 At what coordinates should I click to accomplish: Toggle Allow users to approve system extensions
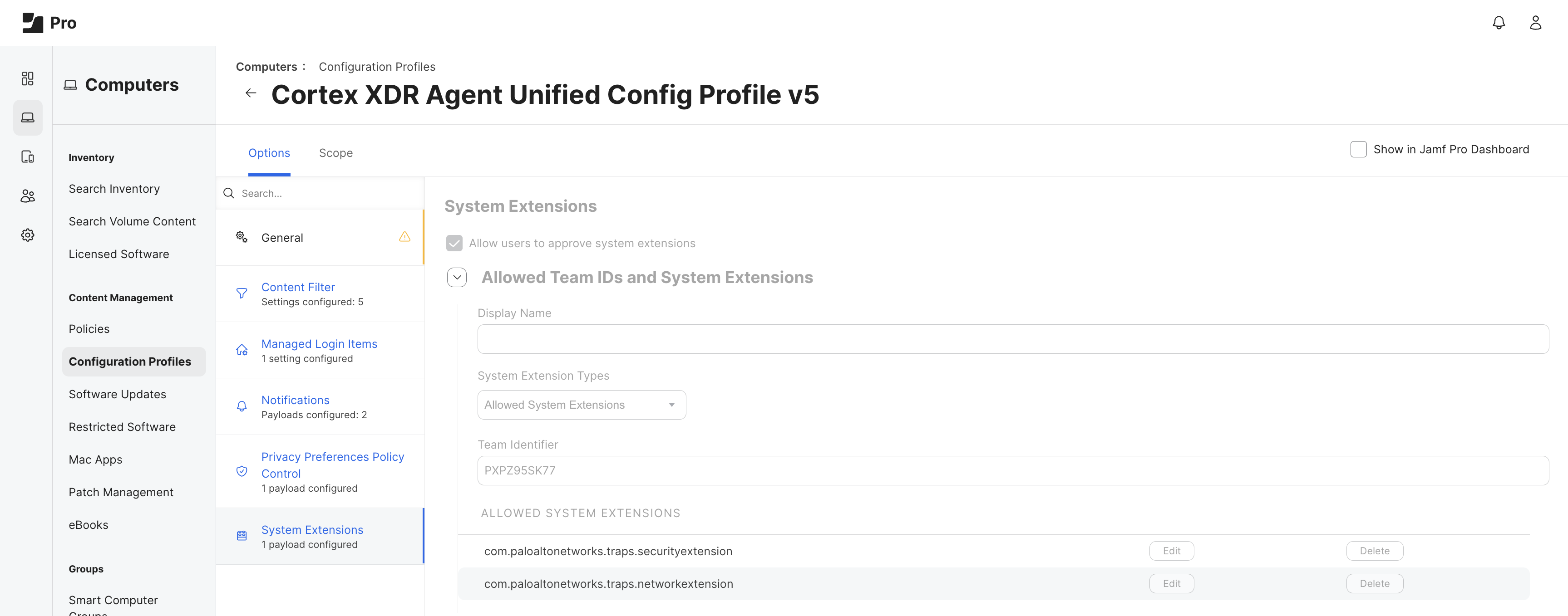coord(454,243)
